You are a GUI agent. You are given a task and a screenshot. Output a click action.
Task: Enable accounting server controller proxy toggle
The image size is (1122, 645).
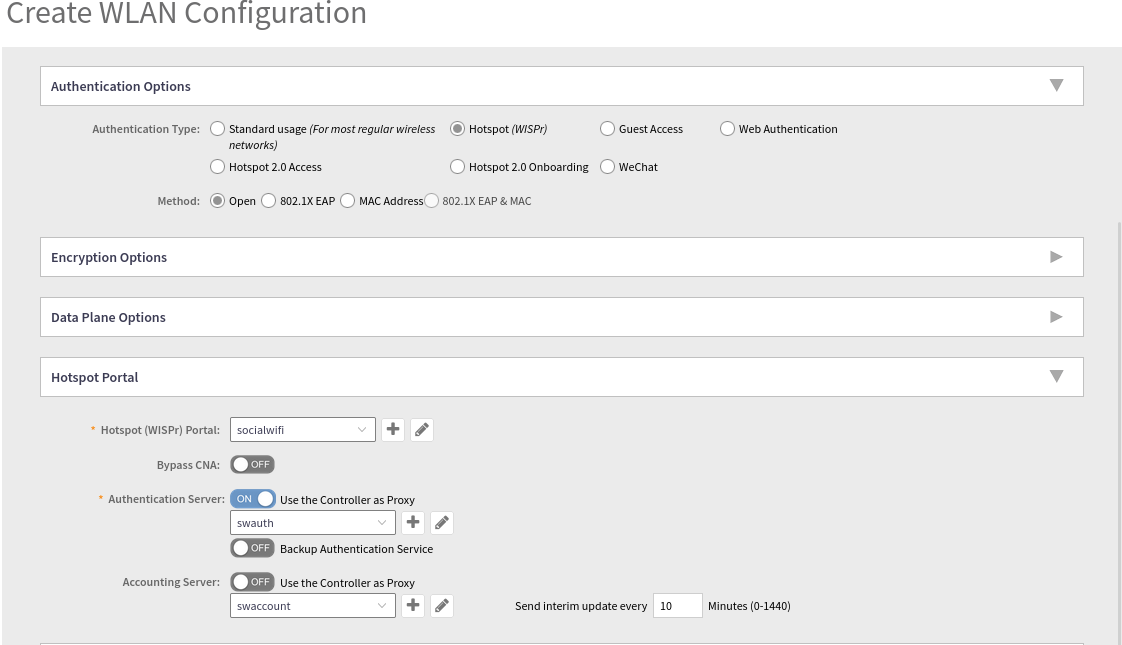[x=252, y=582]
